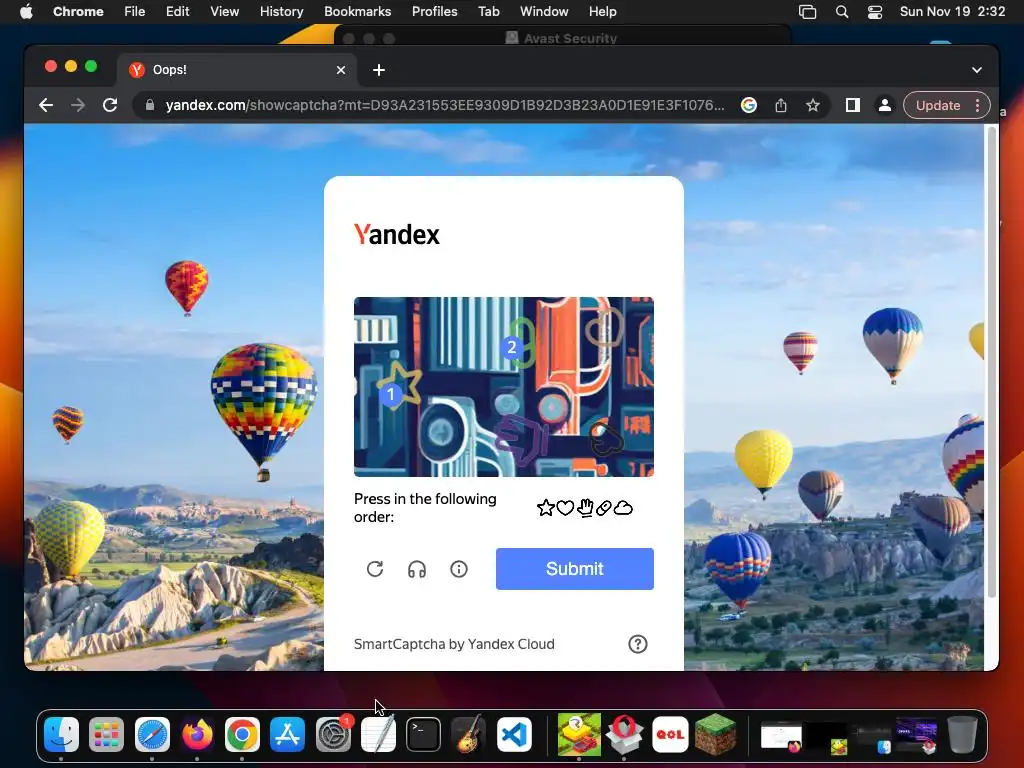Open the History menu
The height and width of the screenshot is (768, 1024).
[x=281, y=12]
